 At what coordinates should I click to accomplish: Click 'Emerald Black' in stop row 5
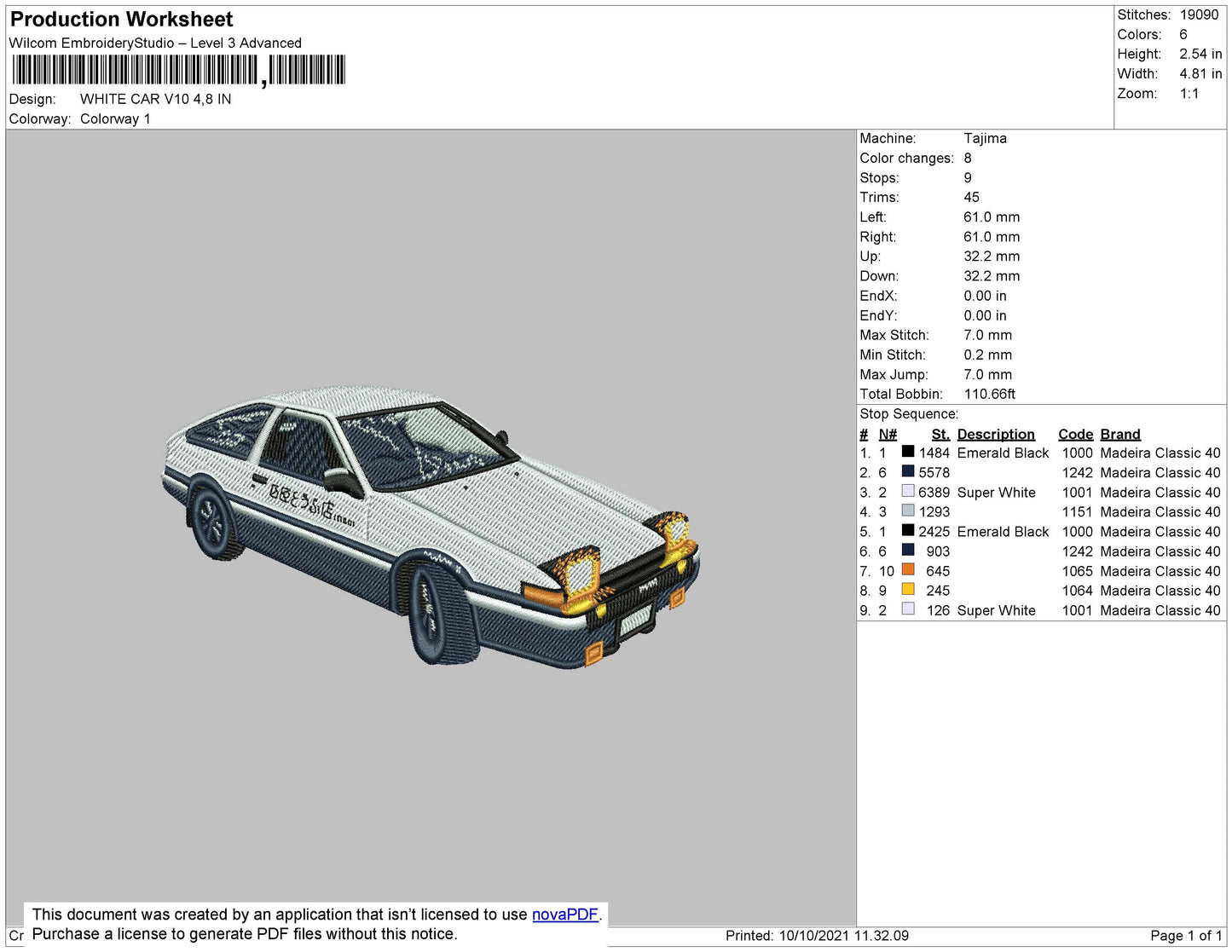[x=1003, y=531]
